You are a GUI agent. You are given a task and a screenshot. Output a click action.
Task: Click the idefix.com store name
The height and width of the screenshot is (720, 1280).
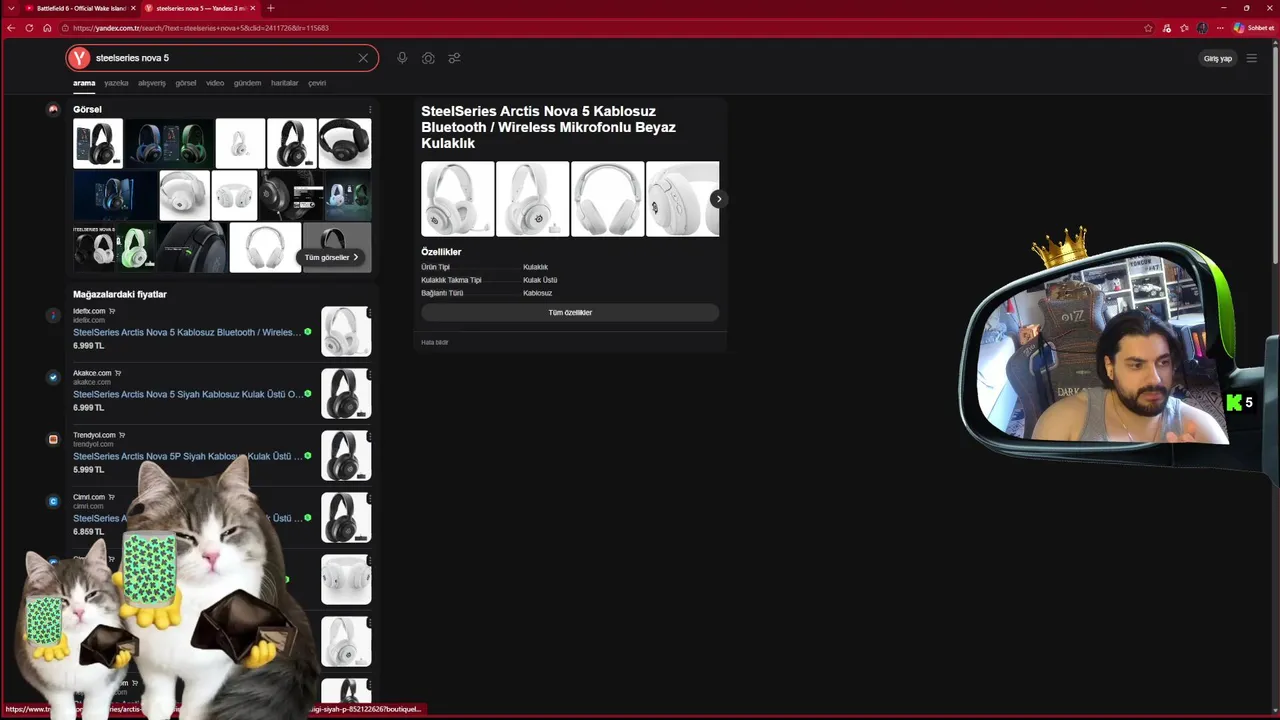tap(89, 311)
